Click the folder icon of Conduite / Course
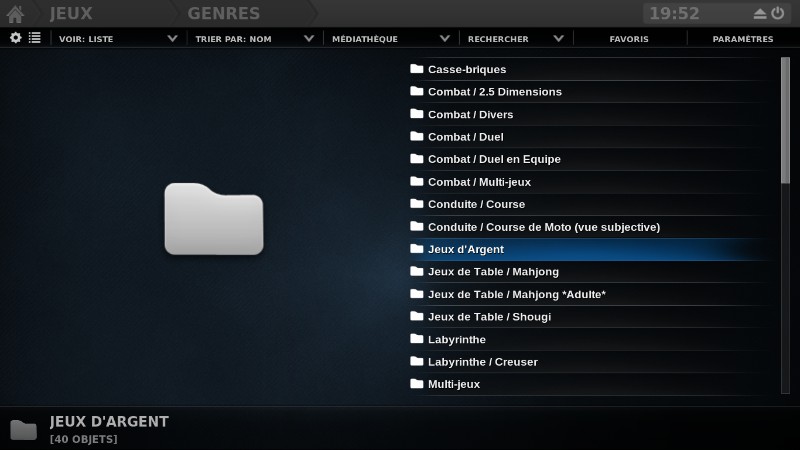800x450 pixels. click(417, 203)
